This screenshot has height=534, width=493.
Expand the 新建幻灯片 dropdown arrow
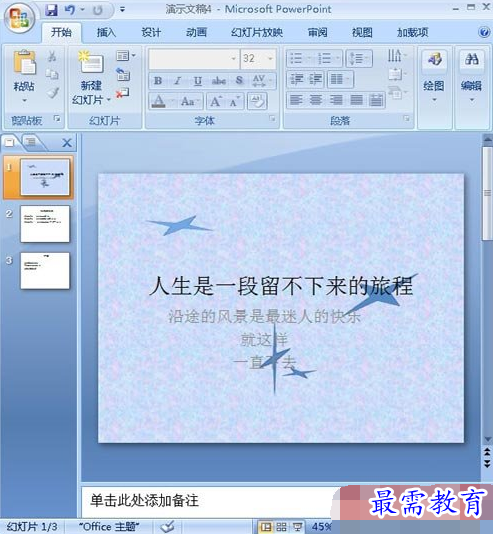click(109, 100)
